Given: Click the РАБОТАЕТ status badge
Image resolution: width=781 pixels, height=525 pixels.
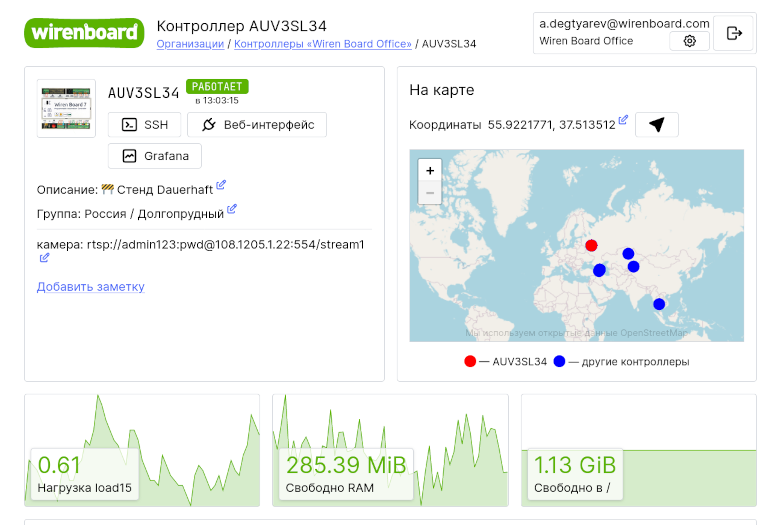Looking at the screenshot, I should coord(217,86).
